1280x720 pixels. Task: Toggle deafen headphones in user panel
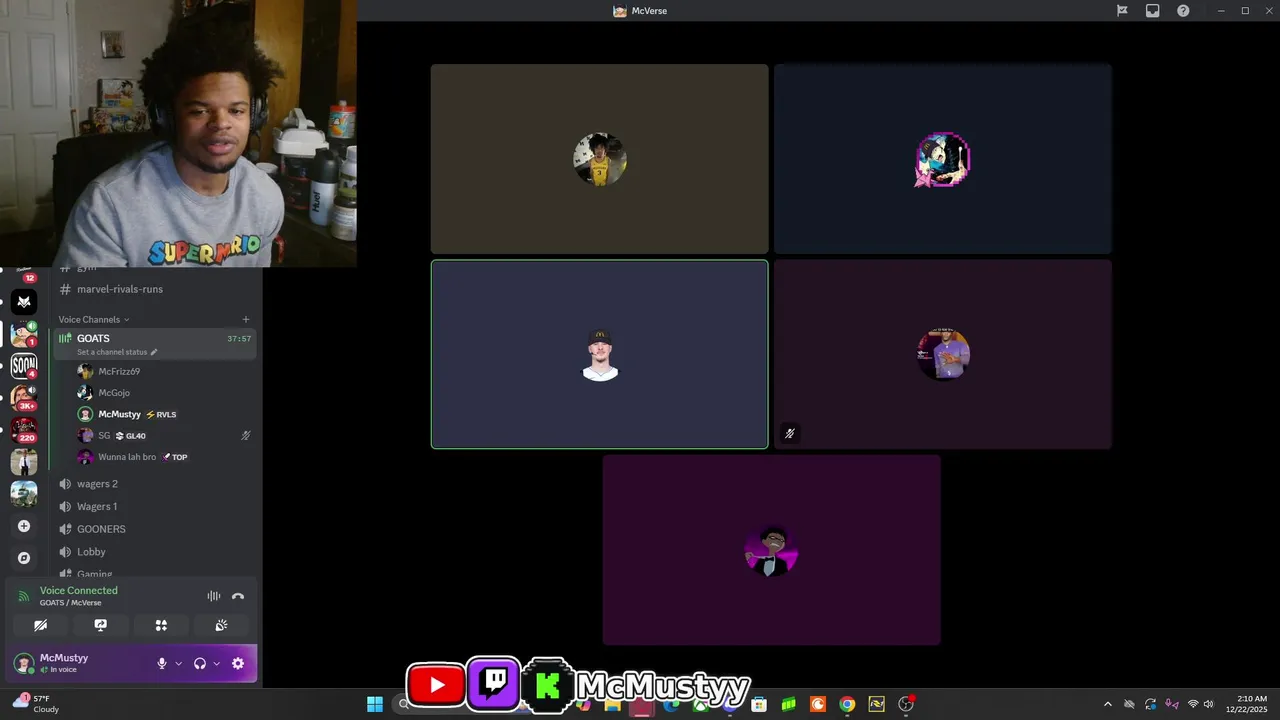tap(200, 663)
